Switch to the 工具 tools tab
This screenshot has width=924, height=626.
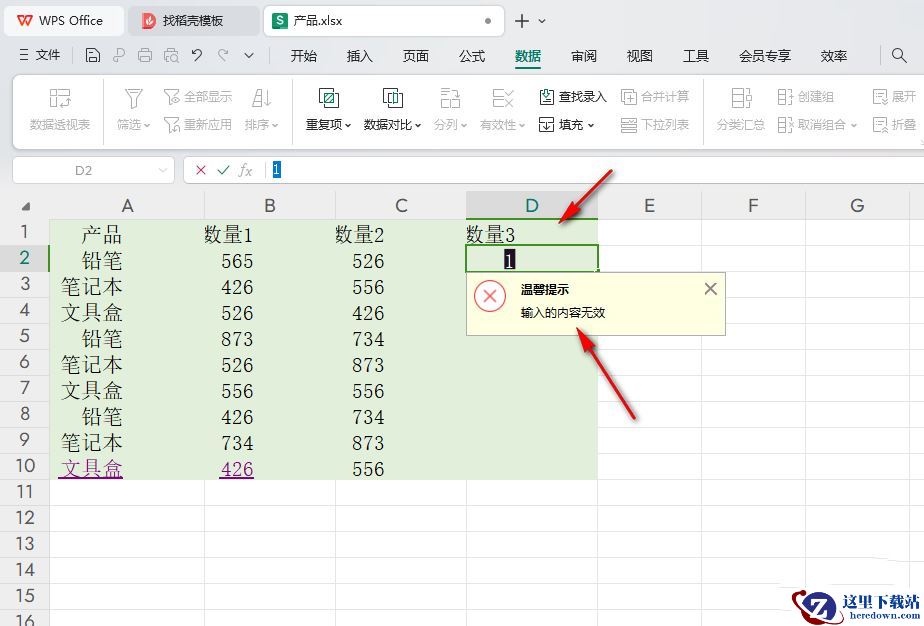pos(695,55)
